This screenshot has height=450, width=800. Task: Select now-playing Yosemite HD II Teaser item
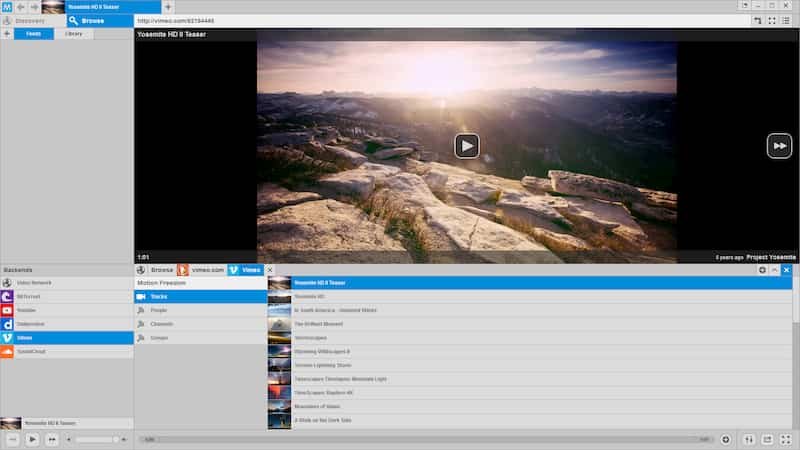click(x=67, y=423)
